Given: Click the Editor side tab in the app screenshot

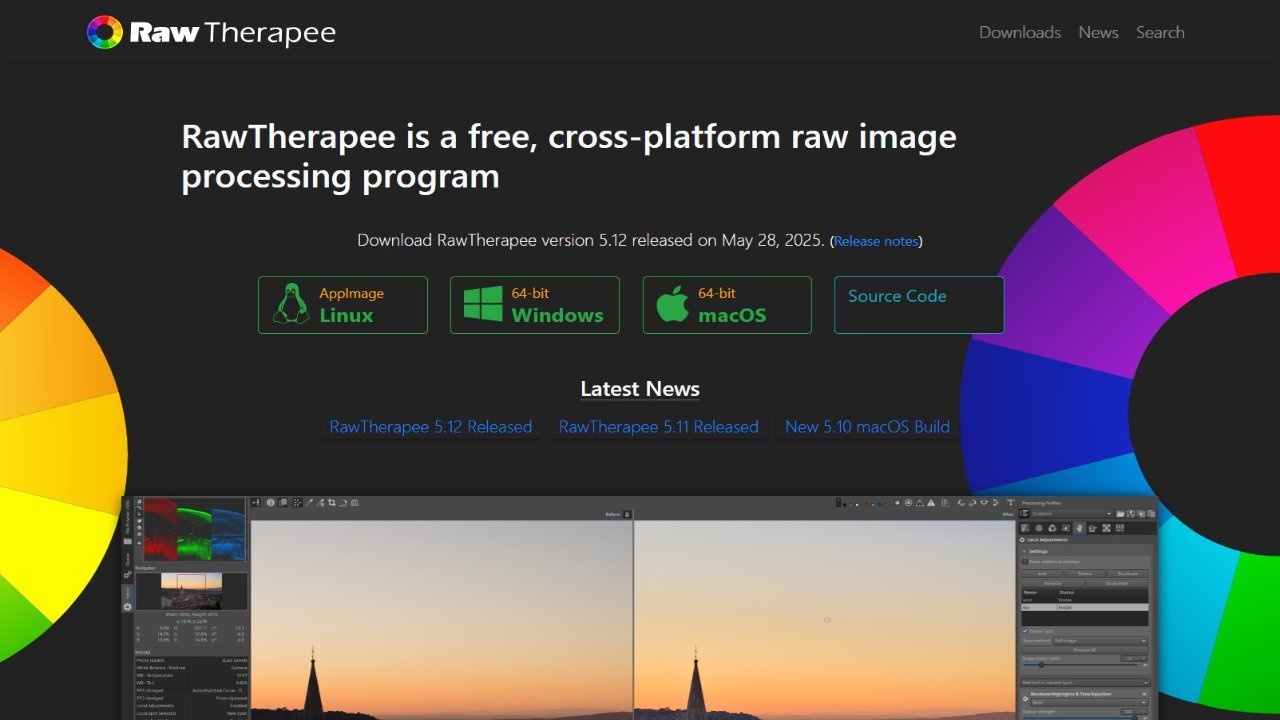Looking at the screenshot, I should [x=127, y=599].
